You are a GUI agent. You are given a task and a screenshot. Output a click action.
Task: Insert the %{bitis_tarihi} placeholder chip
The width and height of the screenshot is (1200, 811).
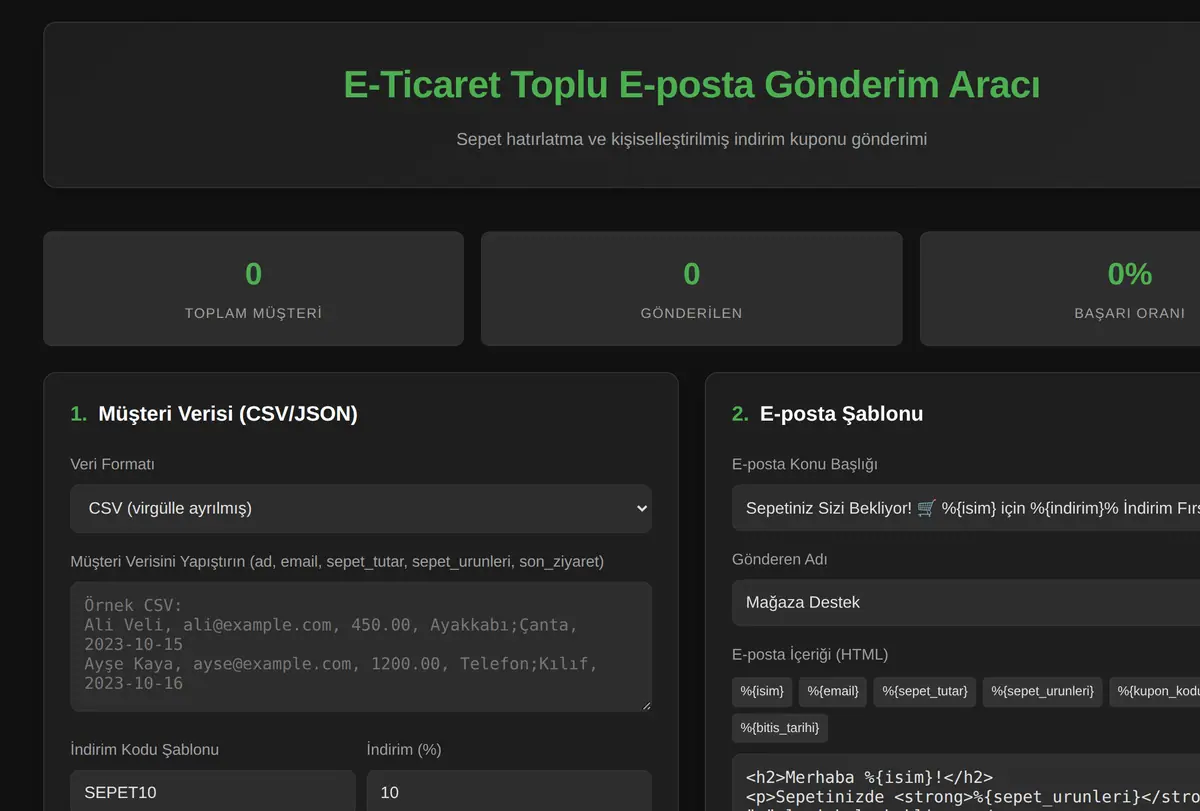[780, 727]
